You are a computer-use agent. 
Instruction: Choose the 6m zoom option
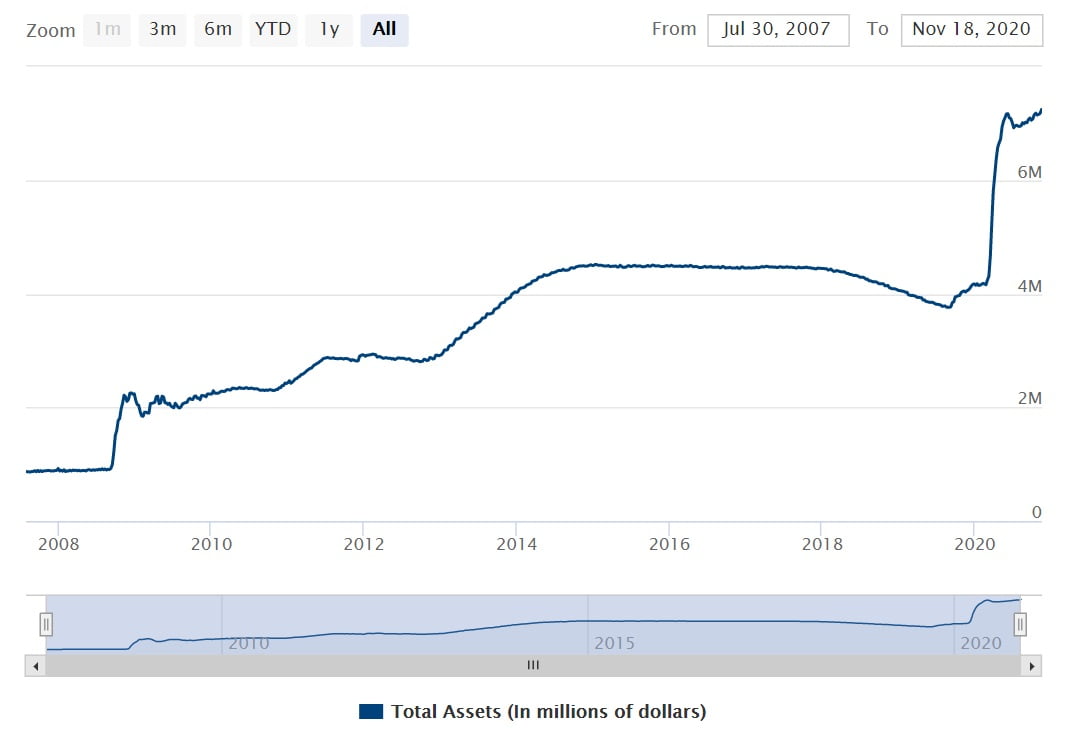[x=218, y=29]
